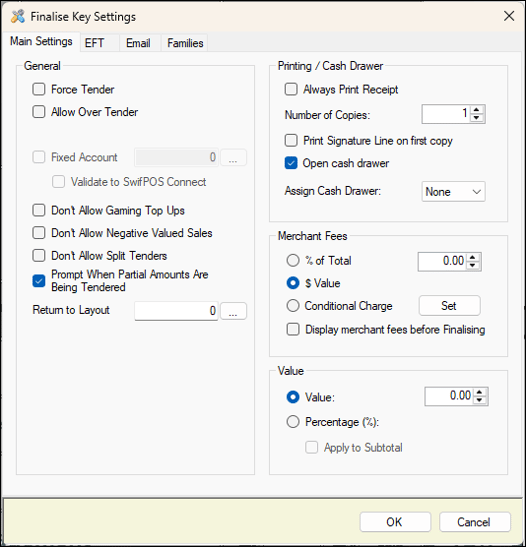This screenshot has height=547, width=526.
Task: Click the Value amount field
Action: pos(448,396)
